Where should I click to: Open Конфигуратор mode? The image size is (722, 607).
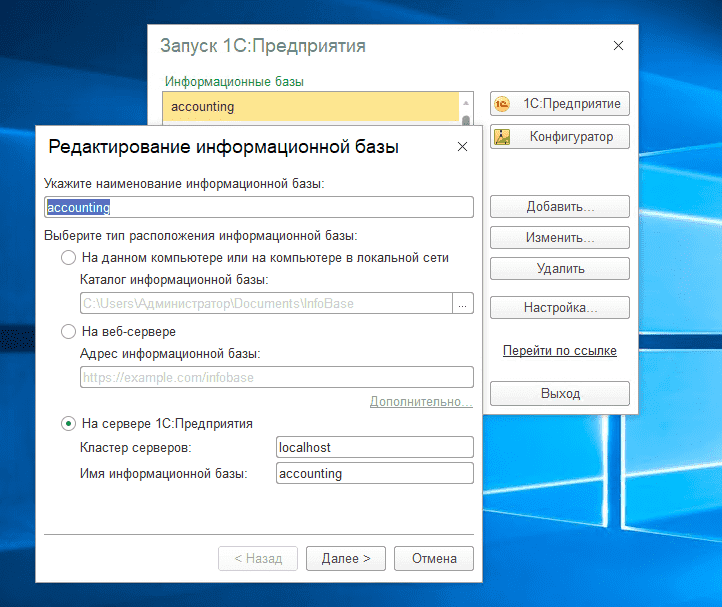pyautogui.click(x=559, y=137)
